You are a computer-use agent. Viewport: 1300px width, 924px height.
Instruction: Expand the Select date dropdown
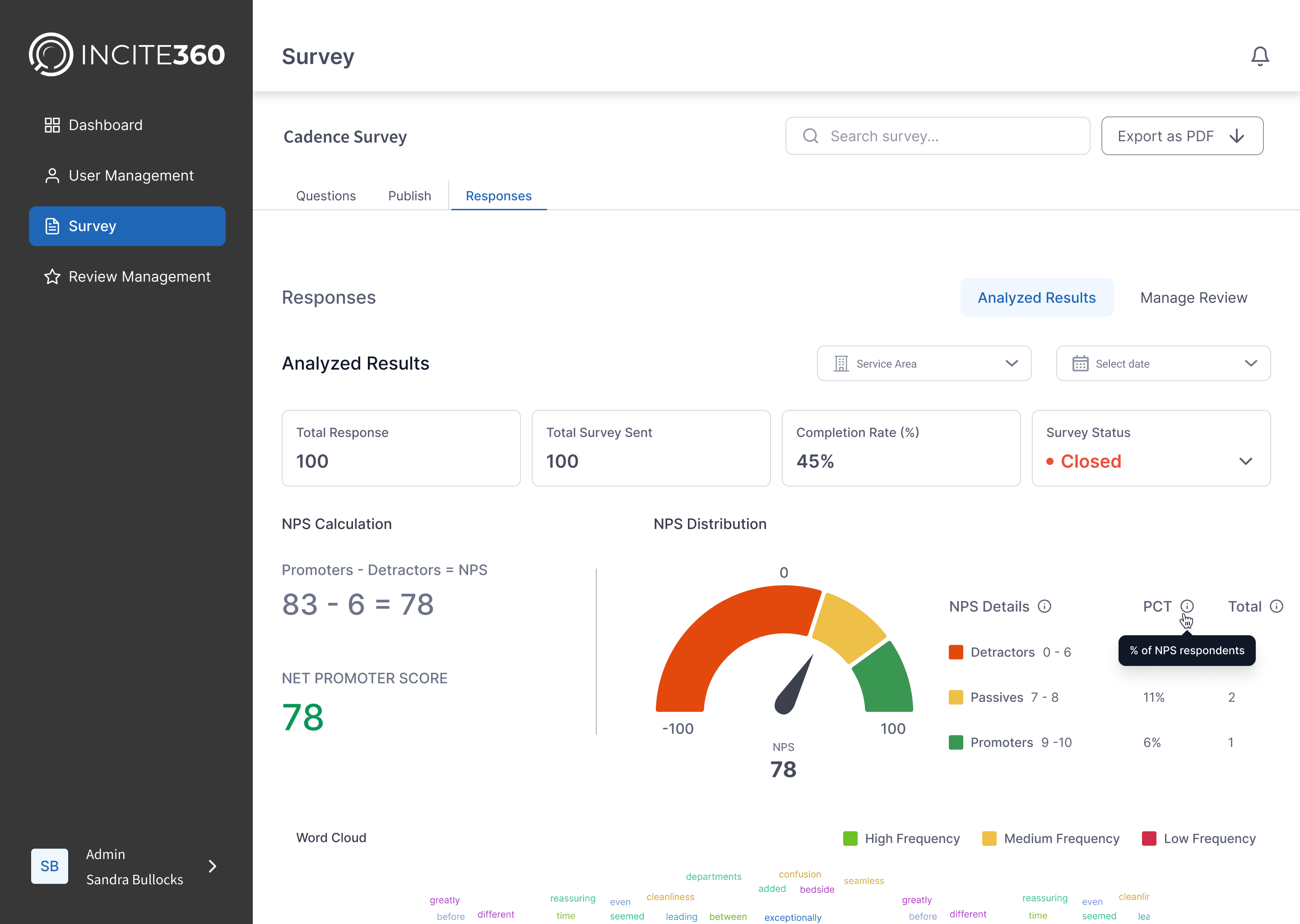1163,364
